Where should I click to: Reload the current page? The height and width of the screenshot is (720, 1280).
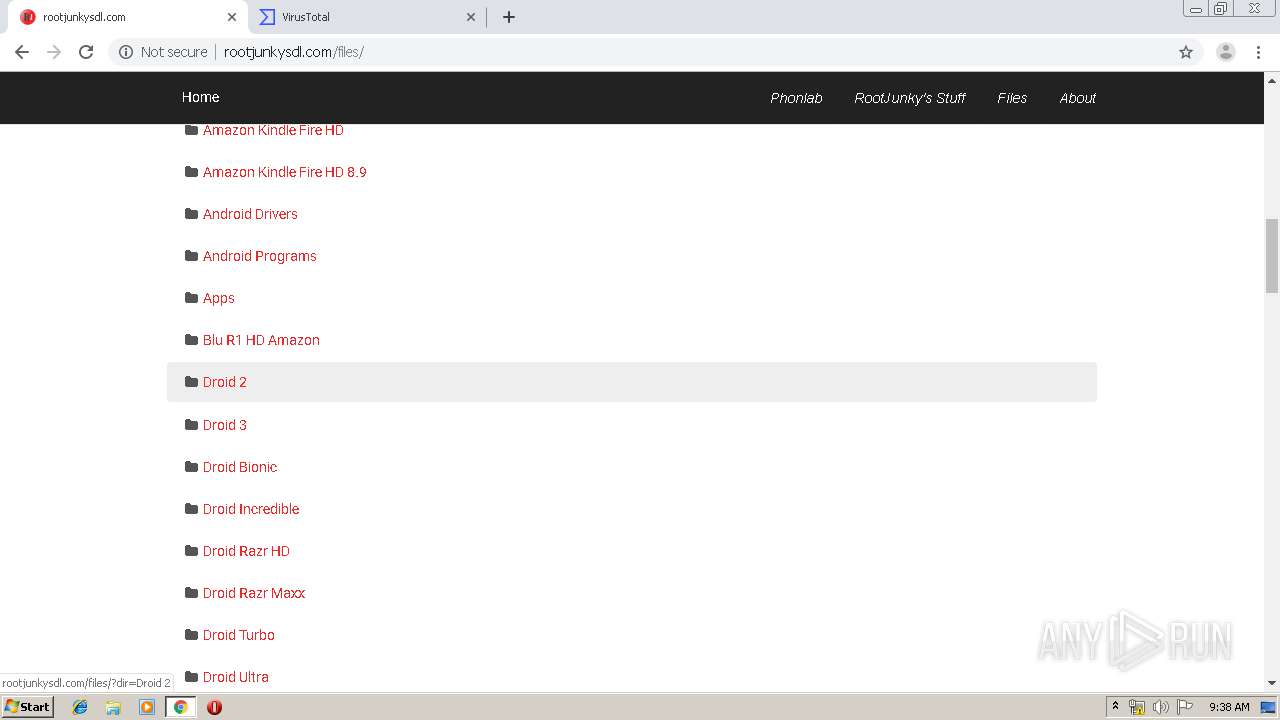86,52
